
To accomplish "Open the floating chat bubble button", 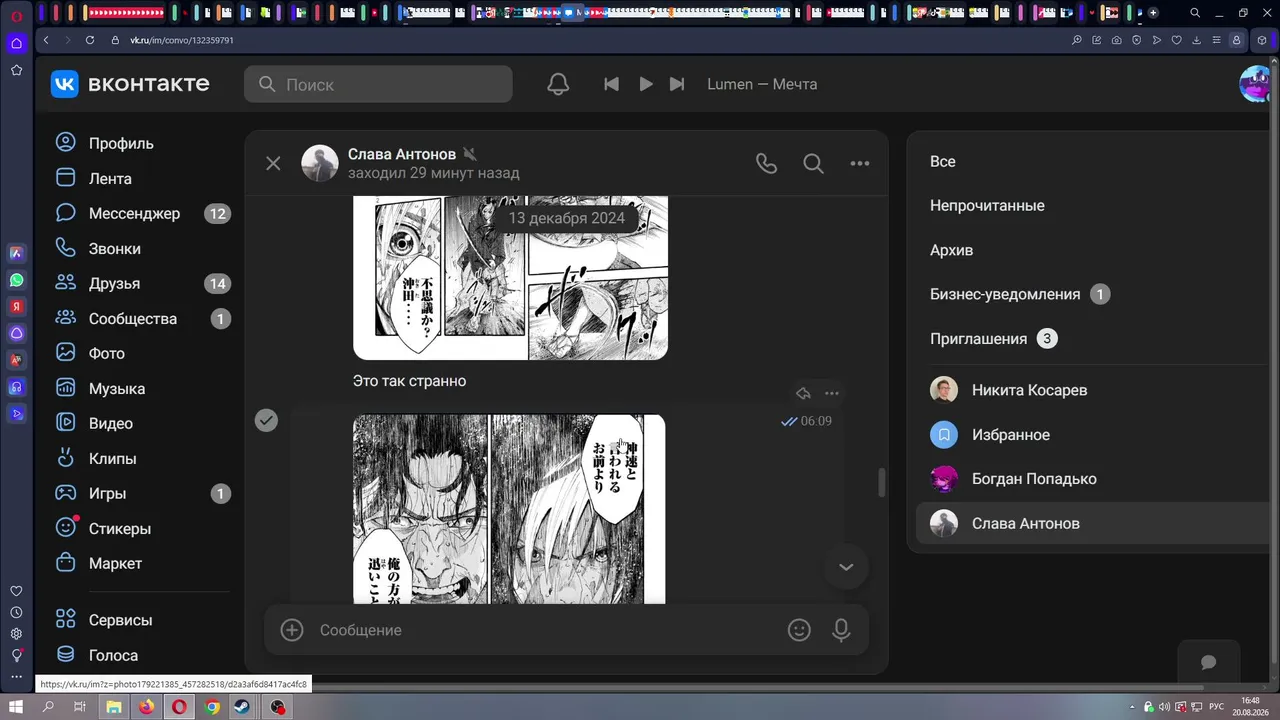I will pos(1209,662).
